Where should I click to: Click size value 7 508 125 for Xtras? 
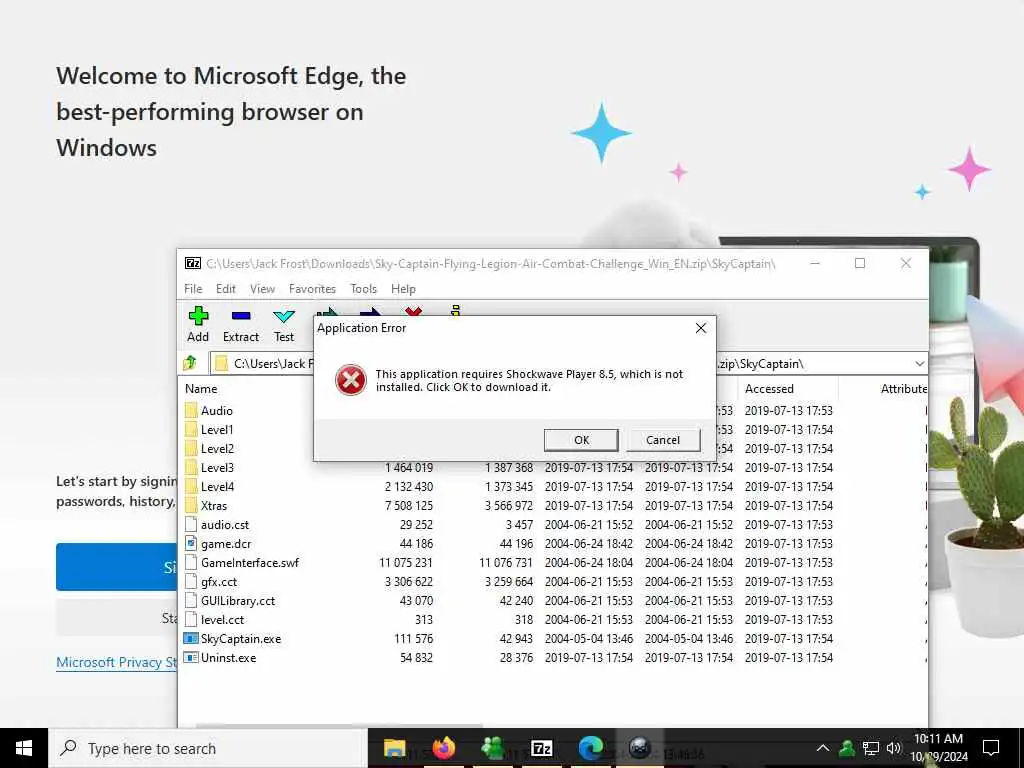coord(409,505)
